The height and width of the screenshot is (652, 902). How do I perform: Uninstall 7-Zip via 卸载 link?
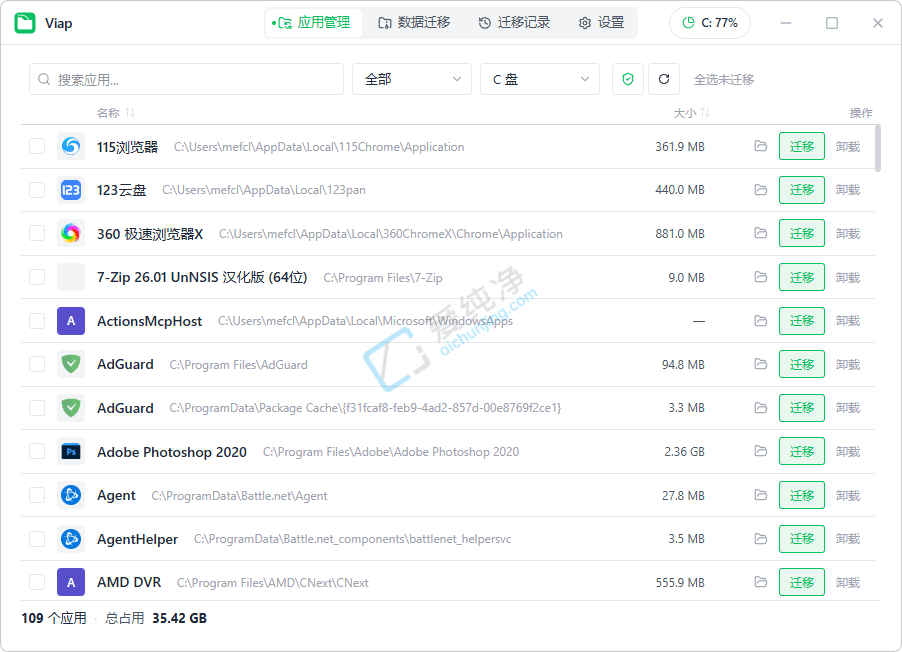[848, 277]
